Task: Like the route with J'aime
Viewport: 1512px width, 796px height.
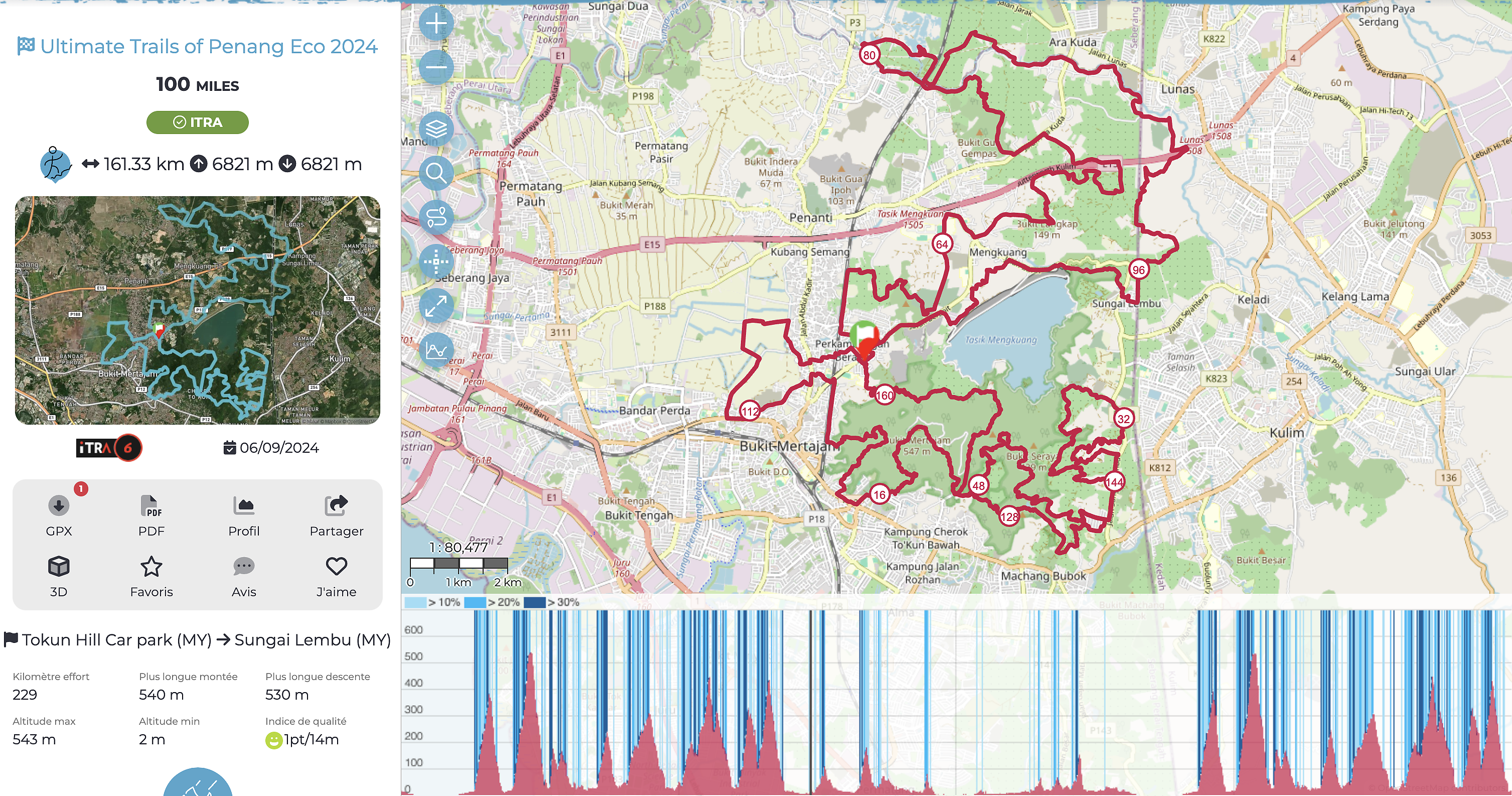Action: pos(336,577)
